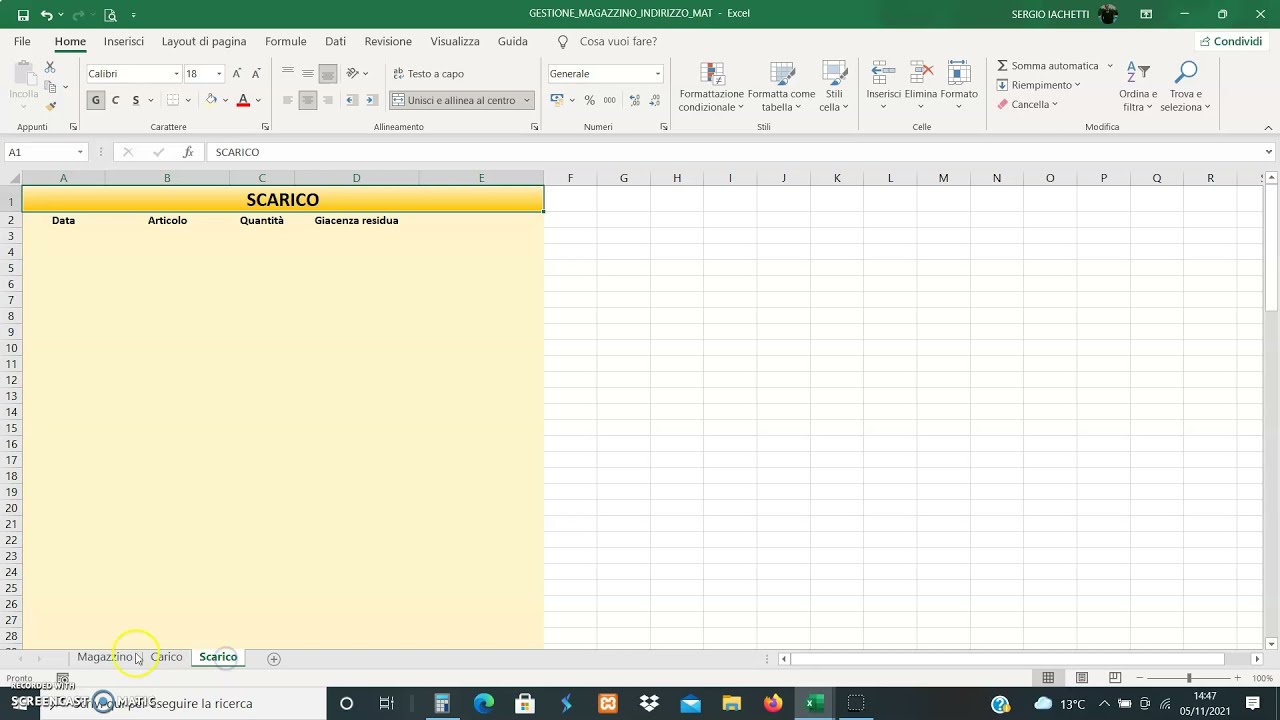Increase font size with larger A
Screen dimensions: 1280x720
click(x=237, y=74)
